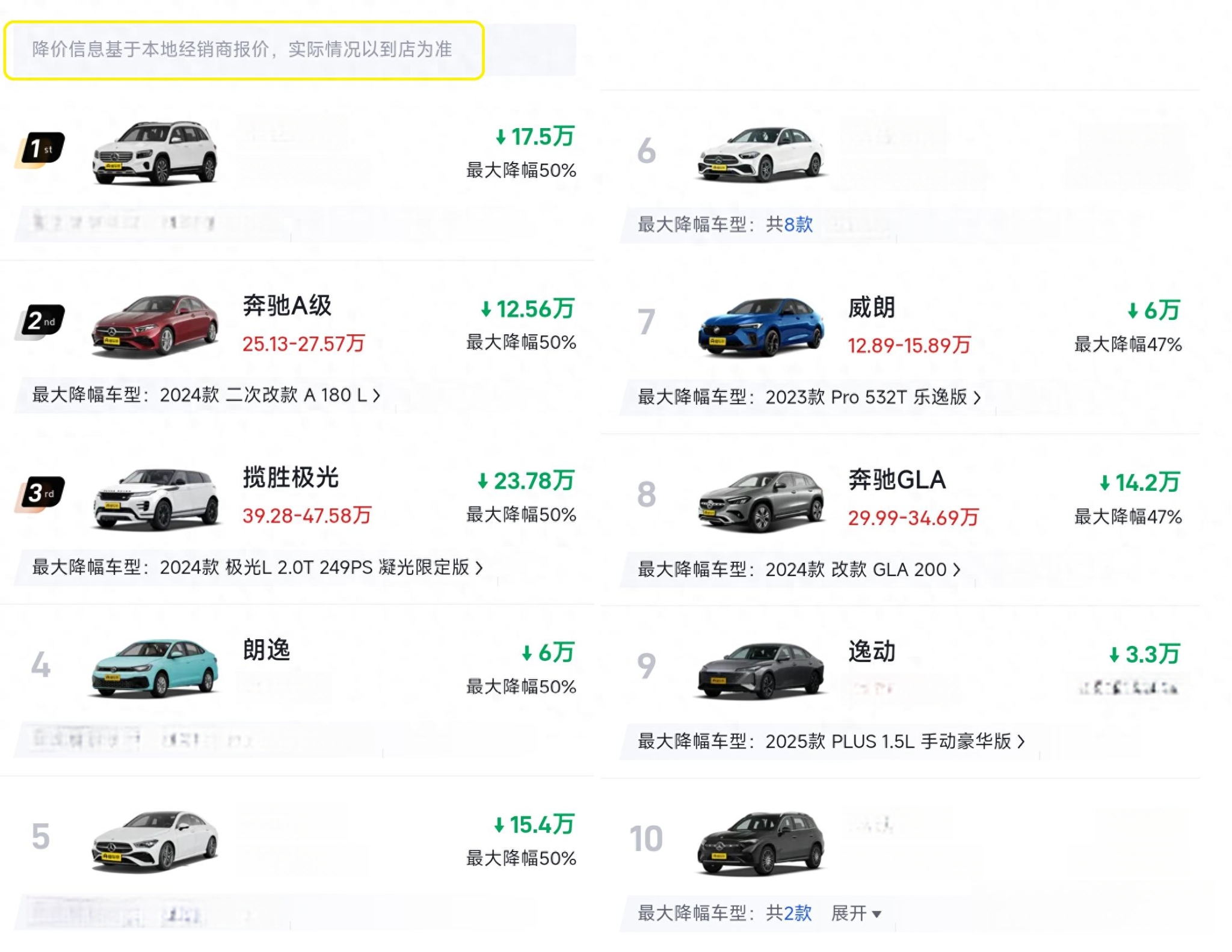
Task: Open the red 奔驰A级 car thumbnail
Action: (x=155, y=325)
